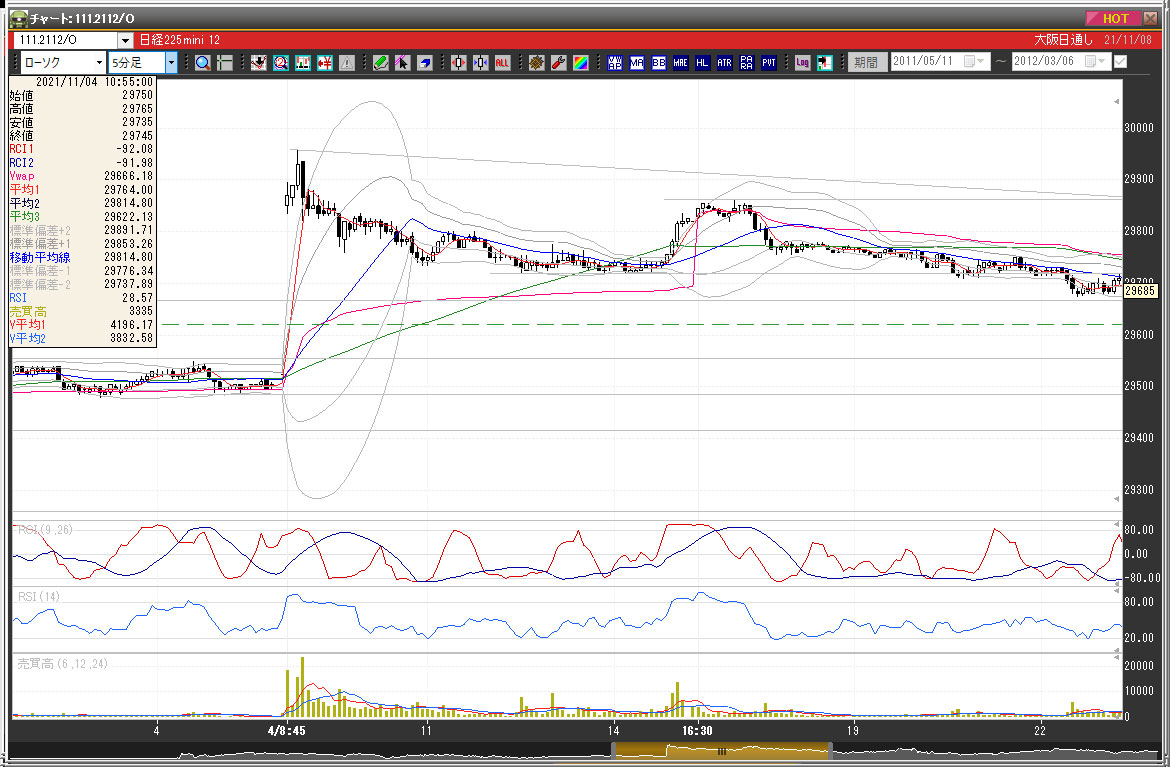Select the arrow pointer selection tool
1170x767 pixels.
coord(402,63)
